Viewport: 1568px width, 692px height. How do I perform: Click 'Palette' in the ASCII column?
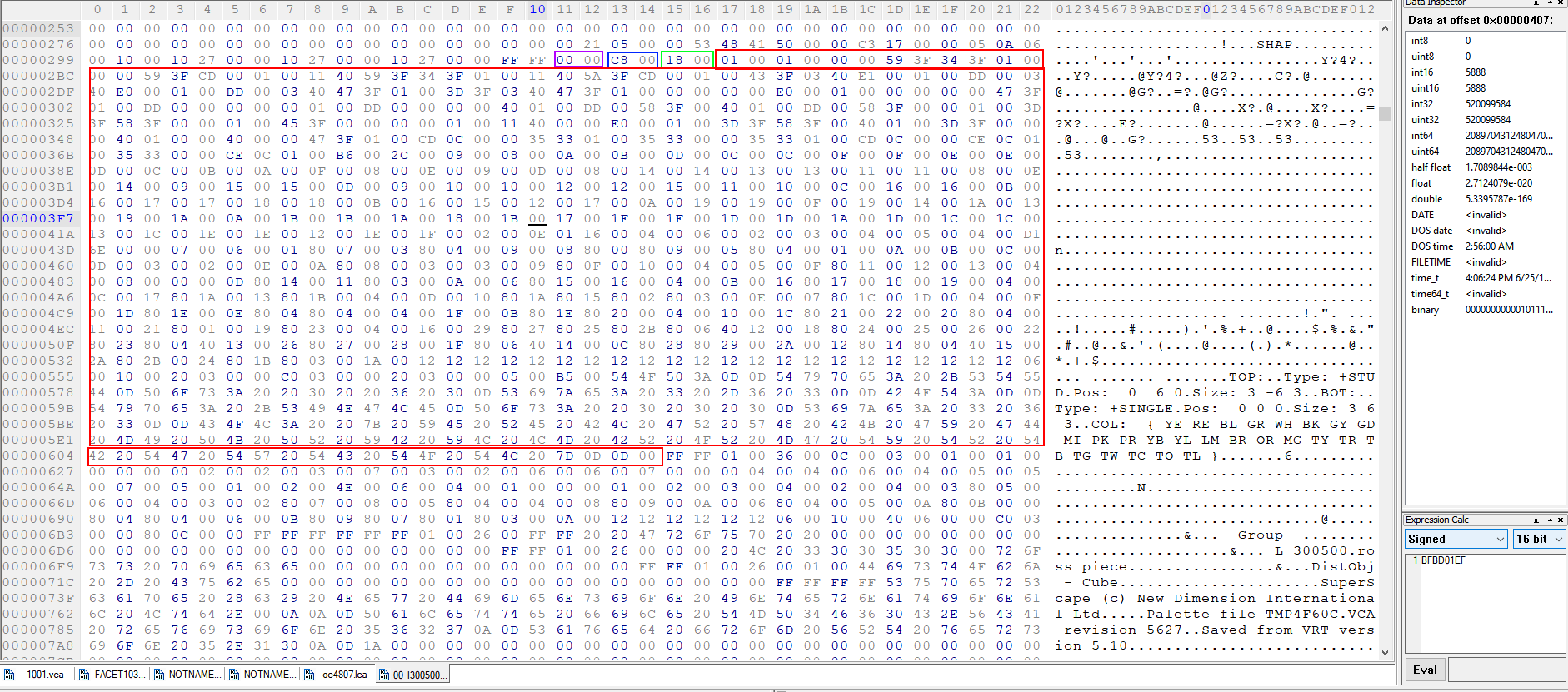point(1178,614)
